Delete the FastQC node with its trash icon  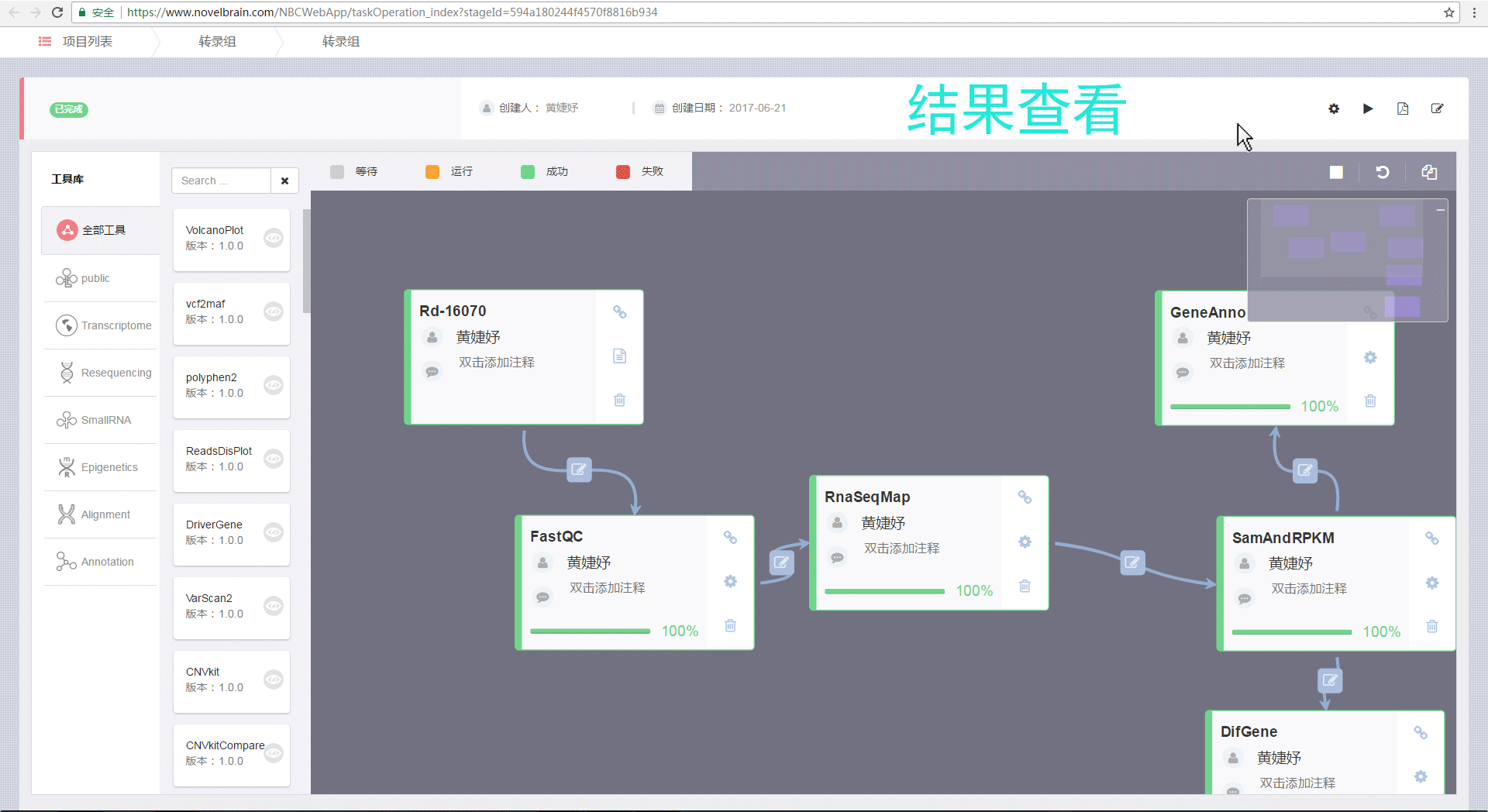730,625
